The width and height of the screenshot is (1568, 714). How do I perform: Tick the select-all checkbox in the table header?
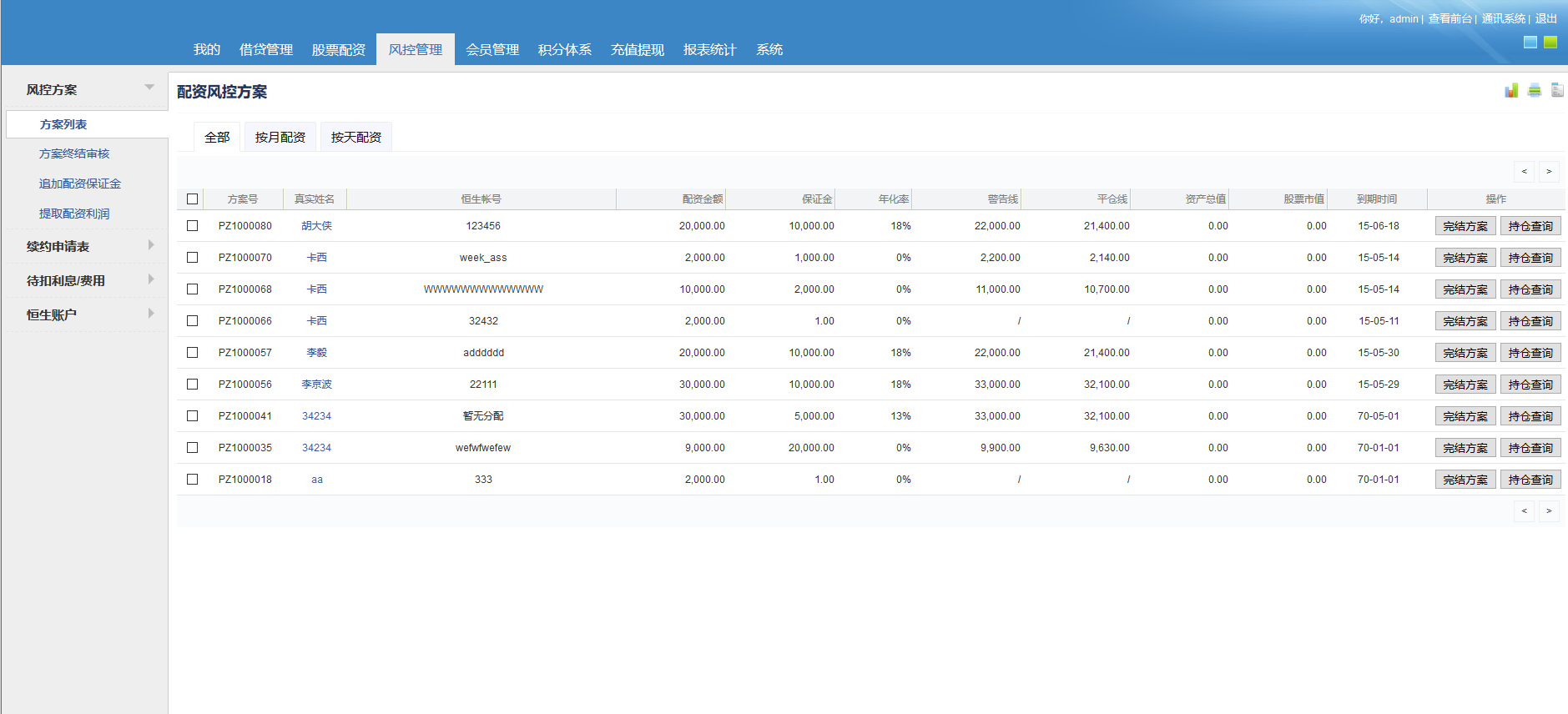(193, 199)
